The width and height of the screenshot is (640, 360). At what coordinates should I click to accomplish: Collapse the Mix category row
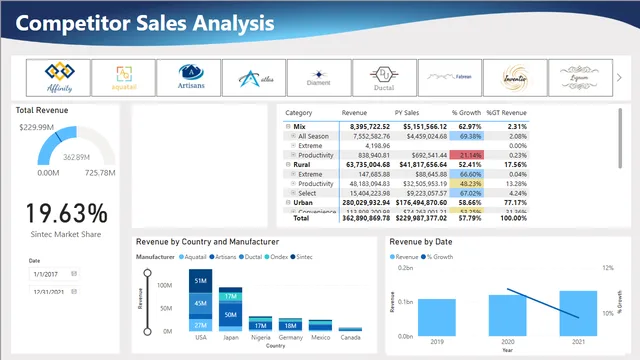coord(288,127)
